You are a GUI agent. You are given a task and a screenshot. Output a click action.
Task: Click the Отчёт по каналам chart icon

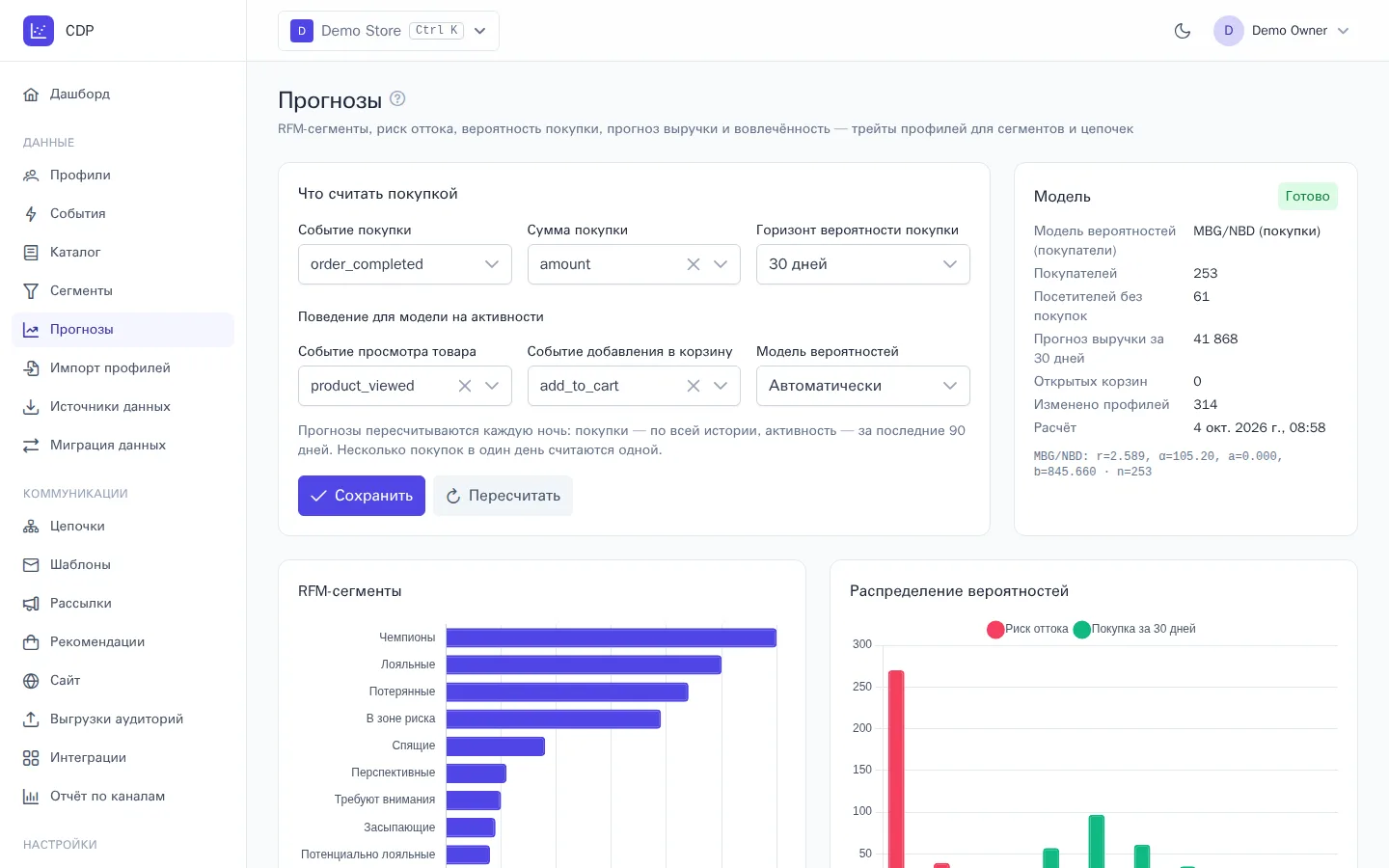pyautogui.click(x=31, y=797)
